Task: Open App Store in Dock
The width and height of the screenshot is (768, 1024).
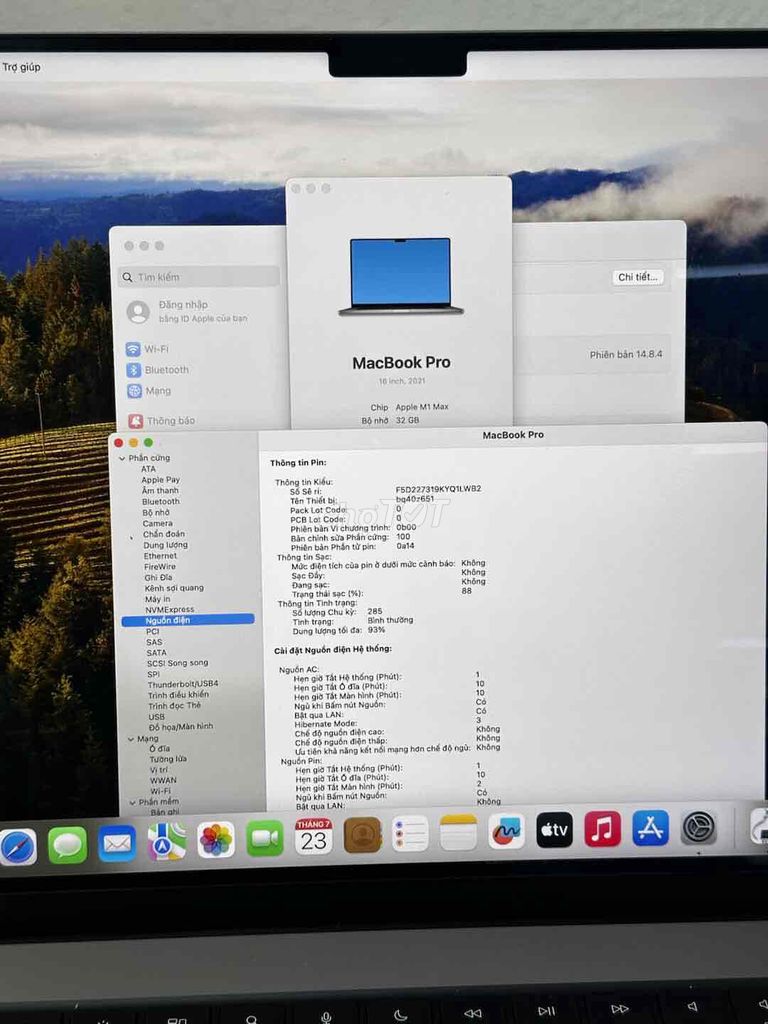Action: pos(650,827)
